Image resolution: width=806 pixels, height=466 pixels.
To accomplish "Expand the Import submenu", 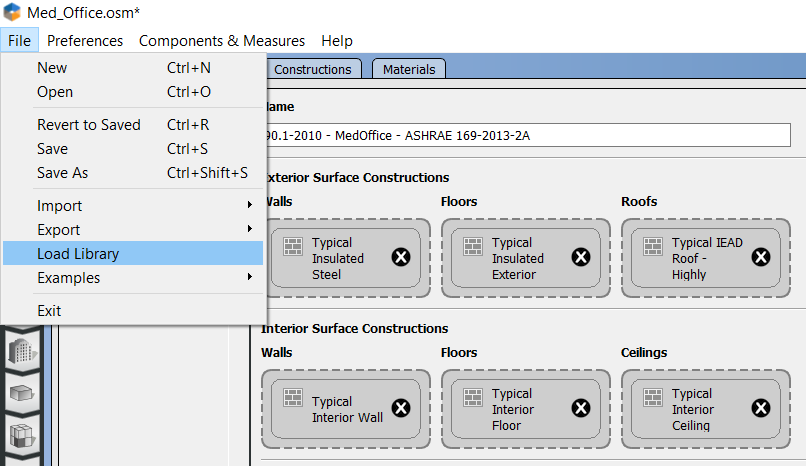I will (x=133, y=206).
